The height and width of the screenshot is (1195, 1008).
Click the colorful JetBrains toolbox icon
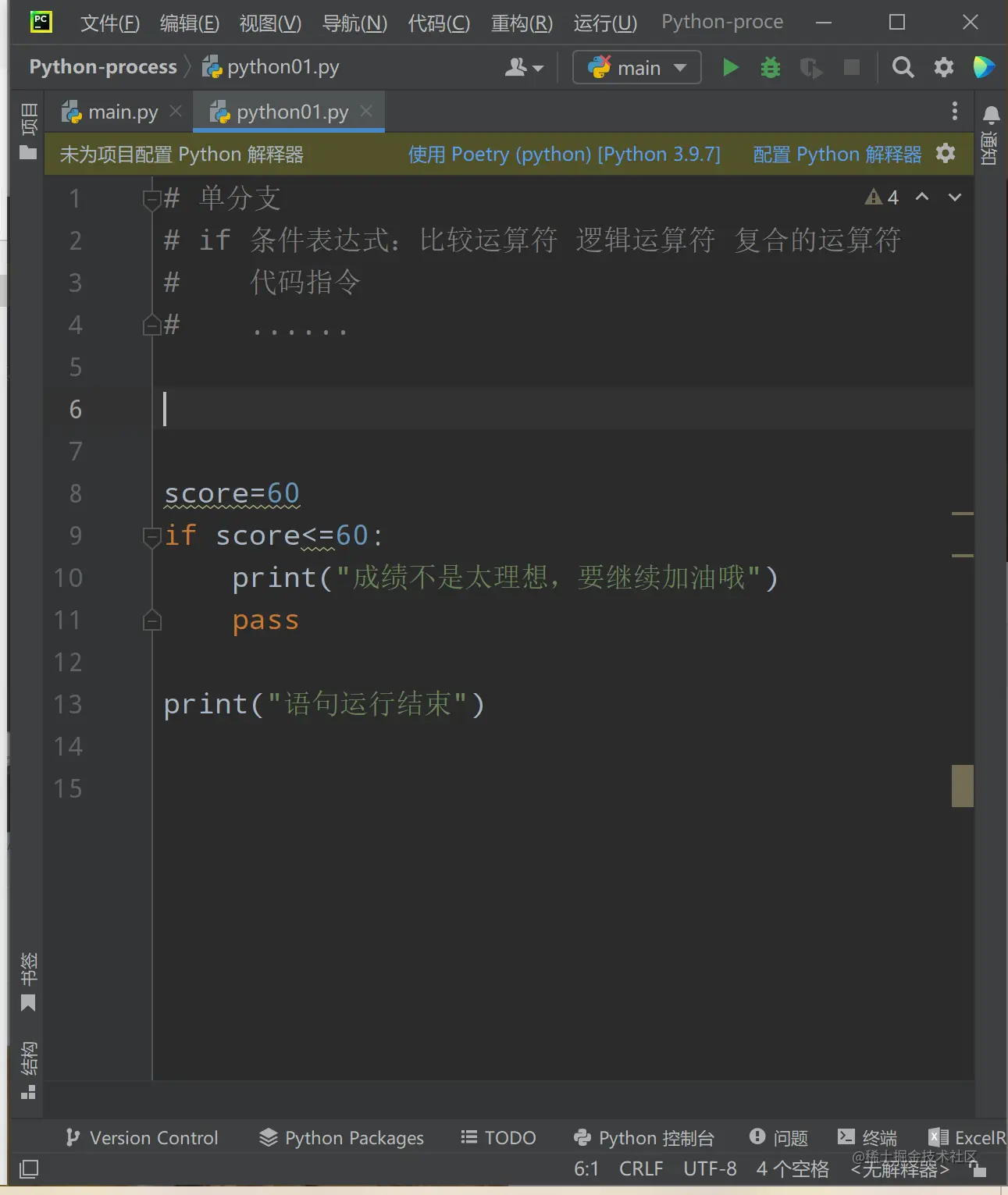click(984, 68)
